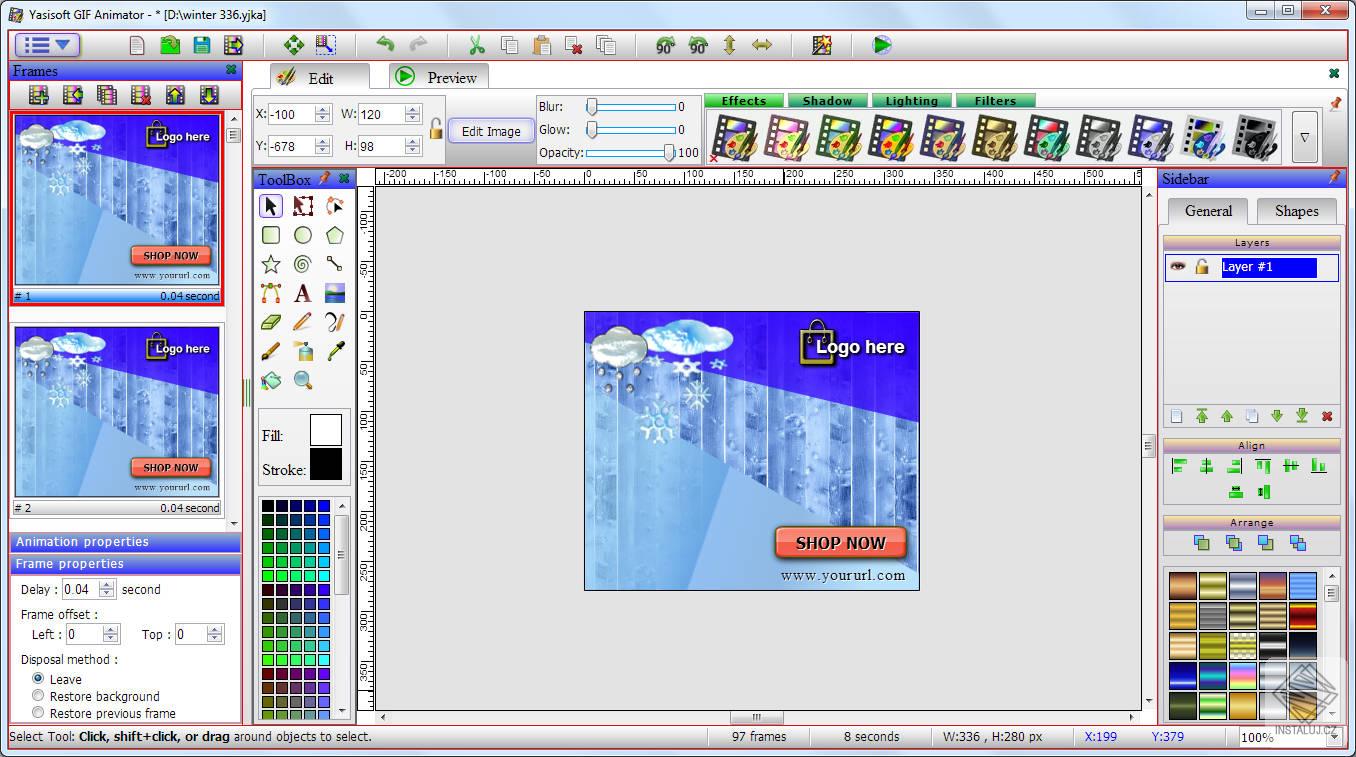Select frame #2 thumbnail
This screenshot has height=757, width=1356.
(117, 412)
